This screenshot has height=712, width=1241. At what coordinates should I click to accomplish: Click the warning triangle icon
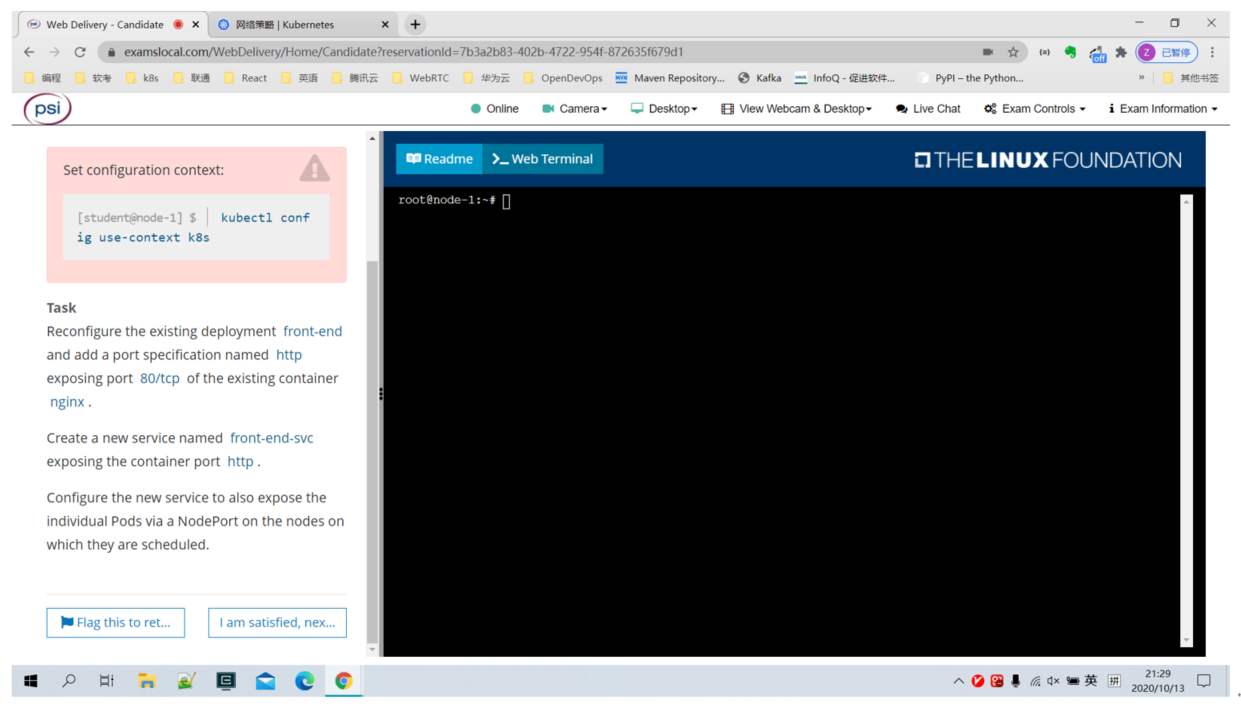314,168
